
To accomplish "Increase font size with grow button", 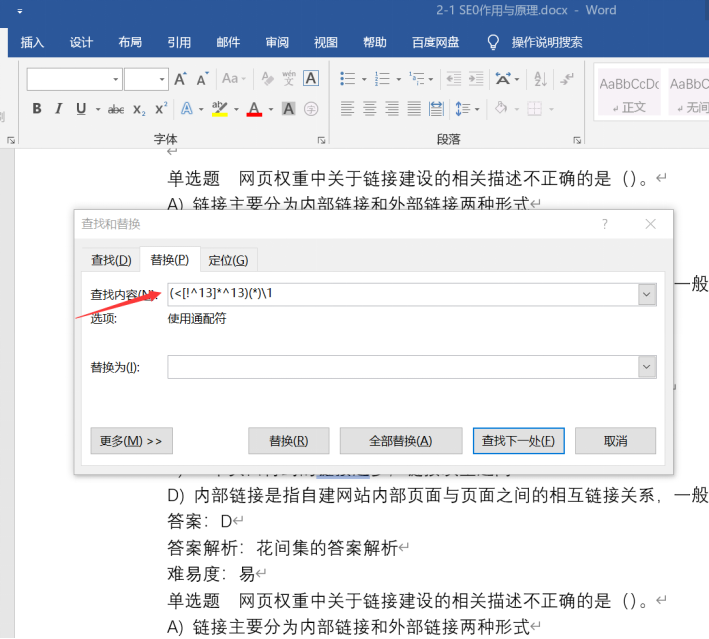I will click(x=180, y=79).
